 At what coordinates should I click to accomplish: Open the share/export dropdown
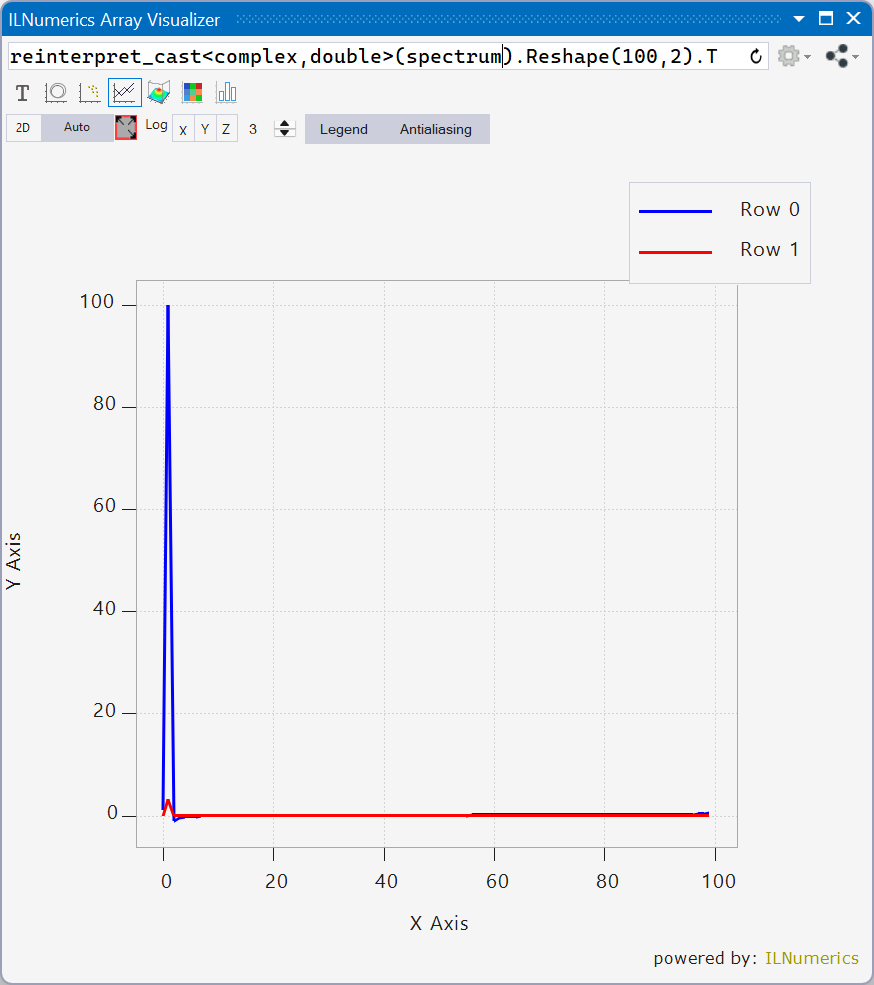842,57
